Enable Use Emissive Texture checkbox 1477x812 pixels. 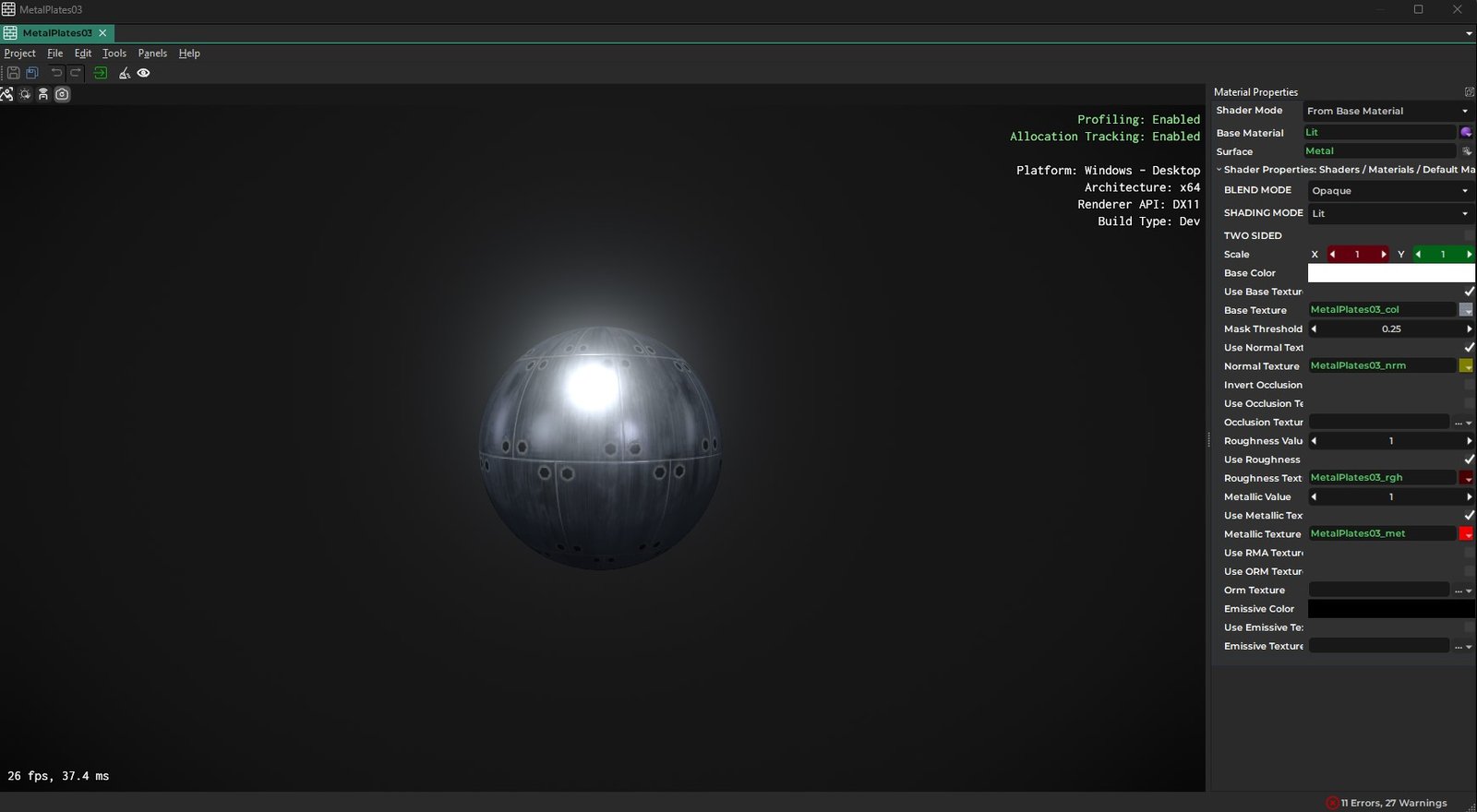1470,627
